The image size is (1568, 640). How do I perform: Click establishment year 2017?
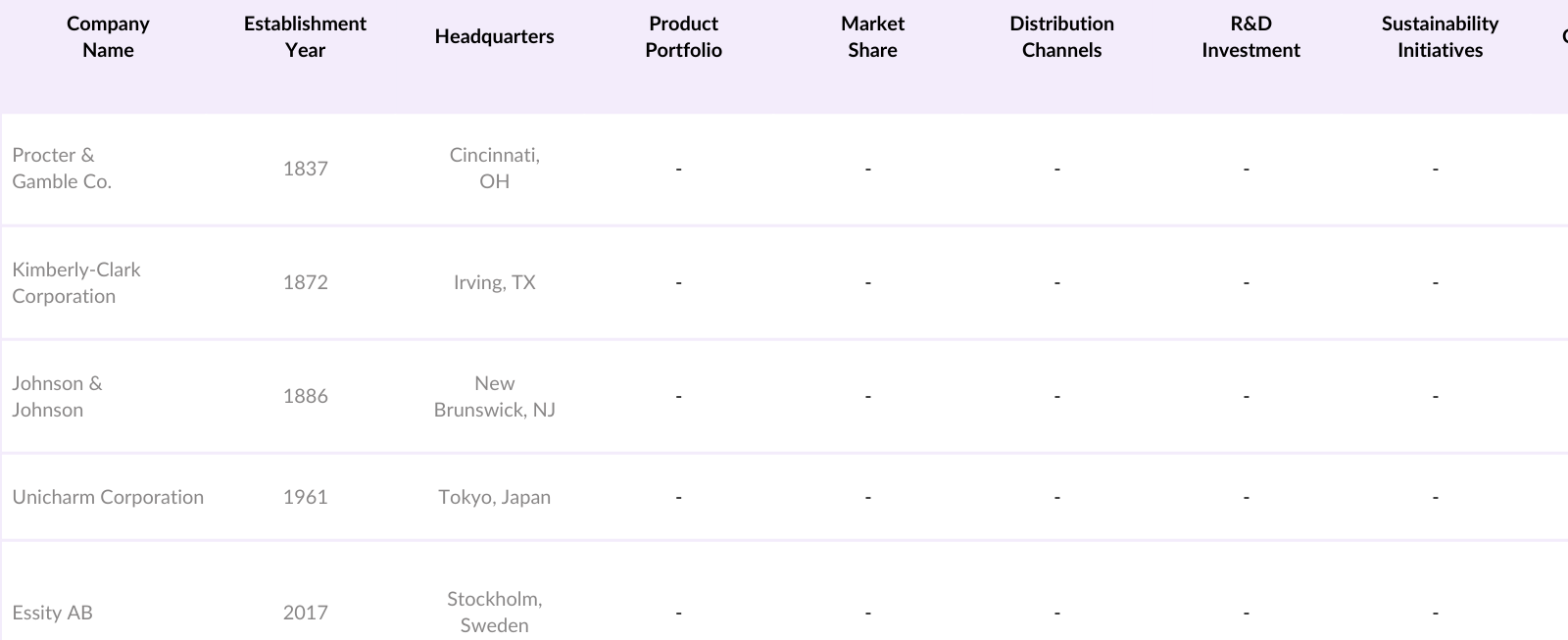[305, 613]
